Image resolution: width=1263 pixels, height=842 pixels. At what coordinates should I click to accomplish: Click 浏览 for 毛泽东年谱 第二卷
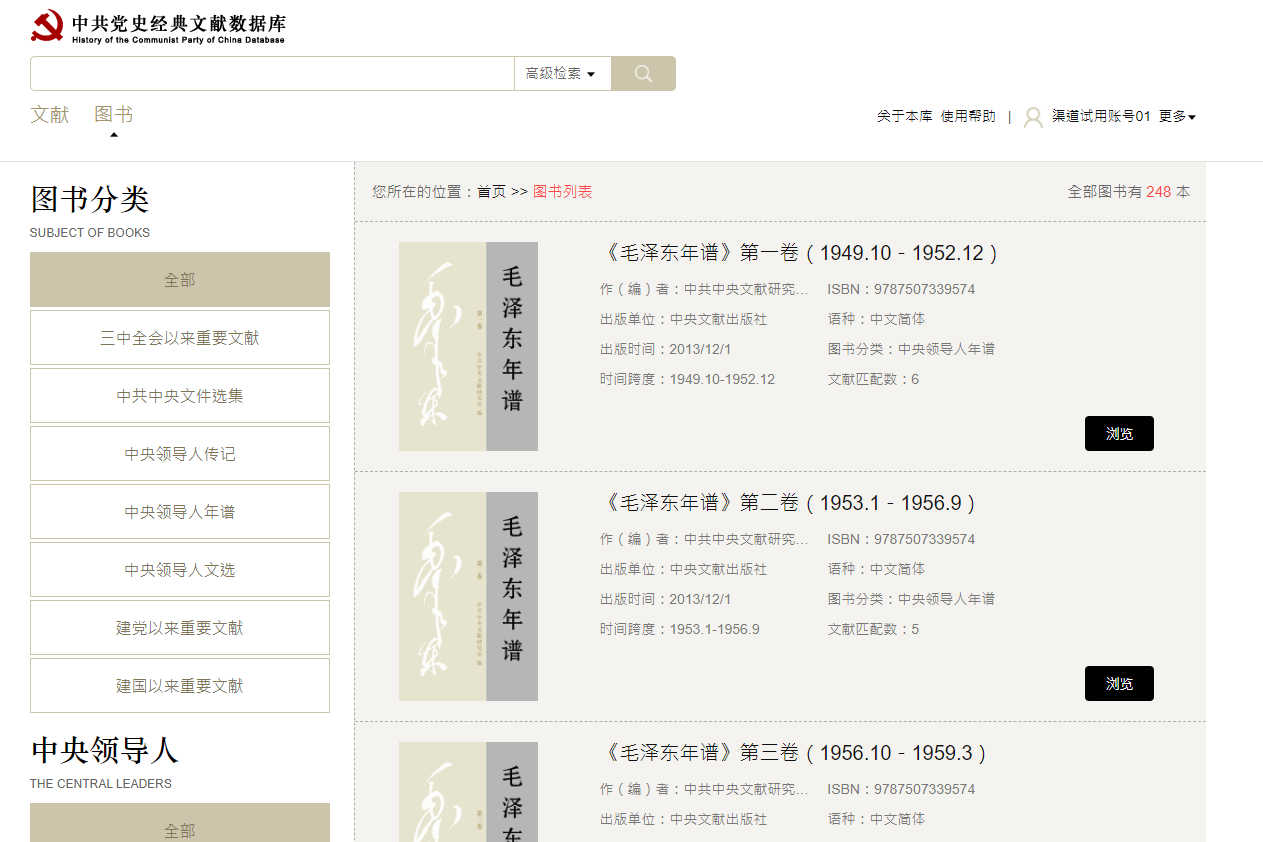[x=1119, y=684]
